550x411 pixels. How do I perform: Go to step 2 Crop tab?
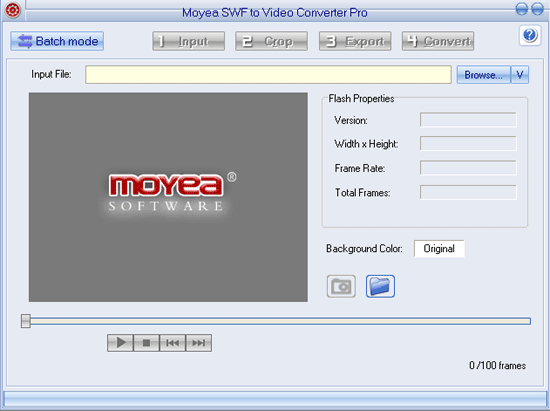pos(271,41)
